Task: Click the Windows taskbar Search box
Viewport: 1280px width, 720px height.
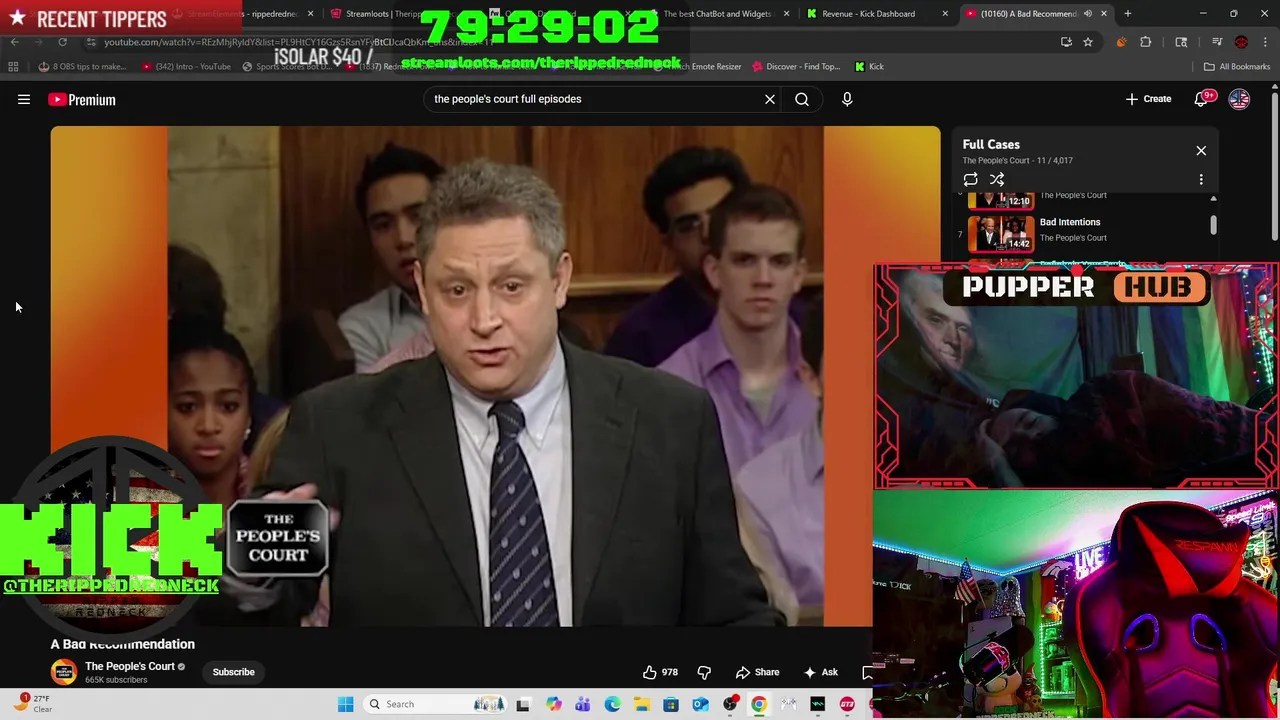Action: click(x=437, y=704)
